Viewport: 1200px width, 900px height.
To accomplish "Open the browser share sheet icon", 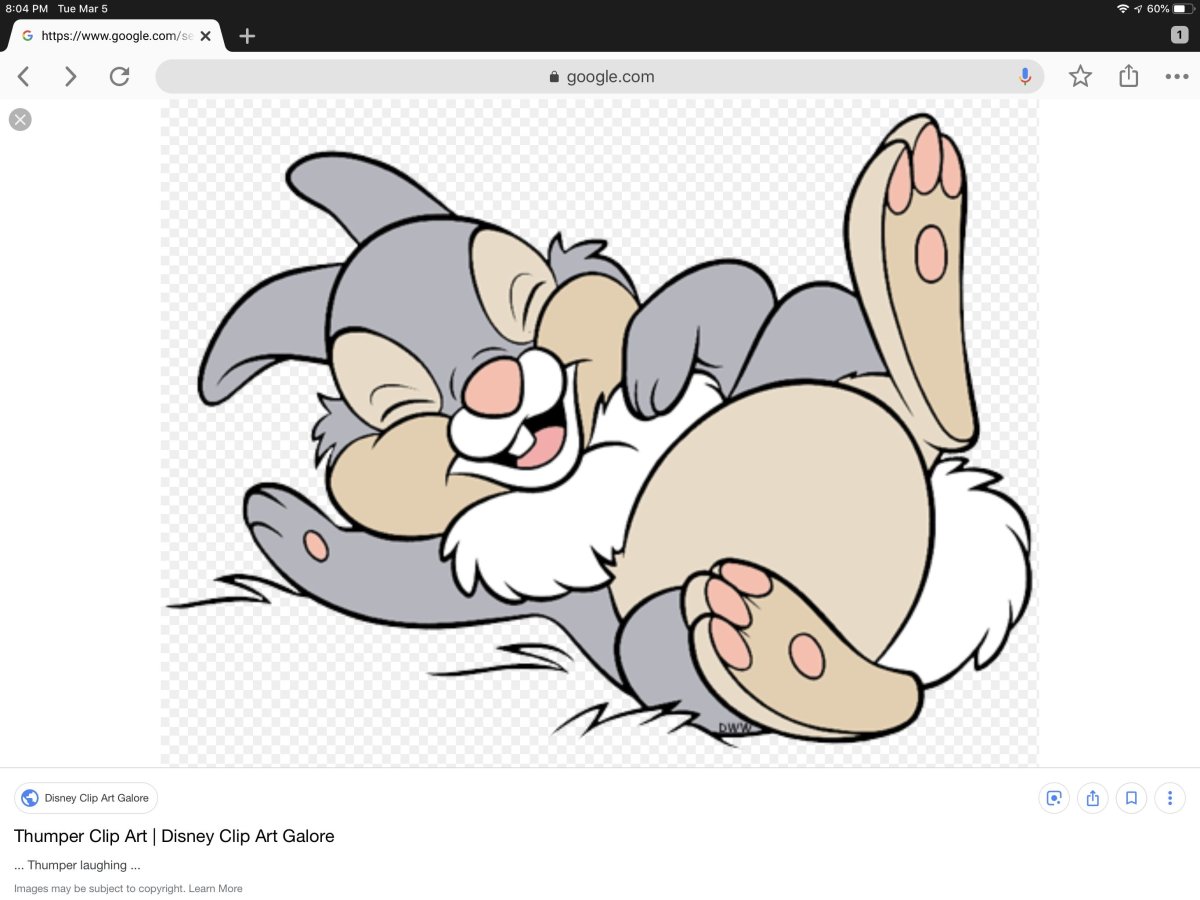I will (x=1128, y=76).
